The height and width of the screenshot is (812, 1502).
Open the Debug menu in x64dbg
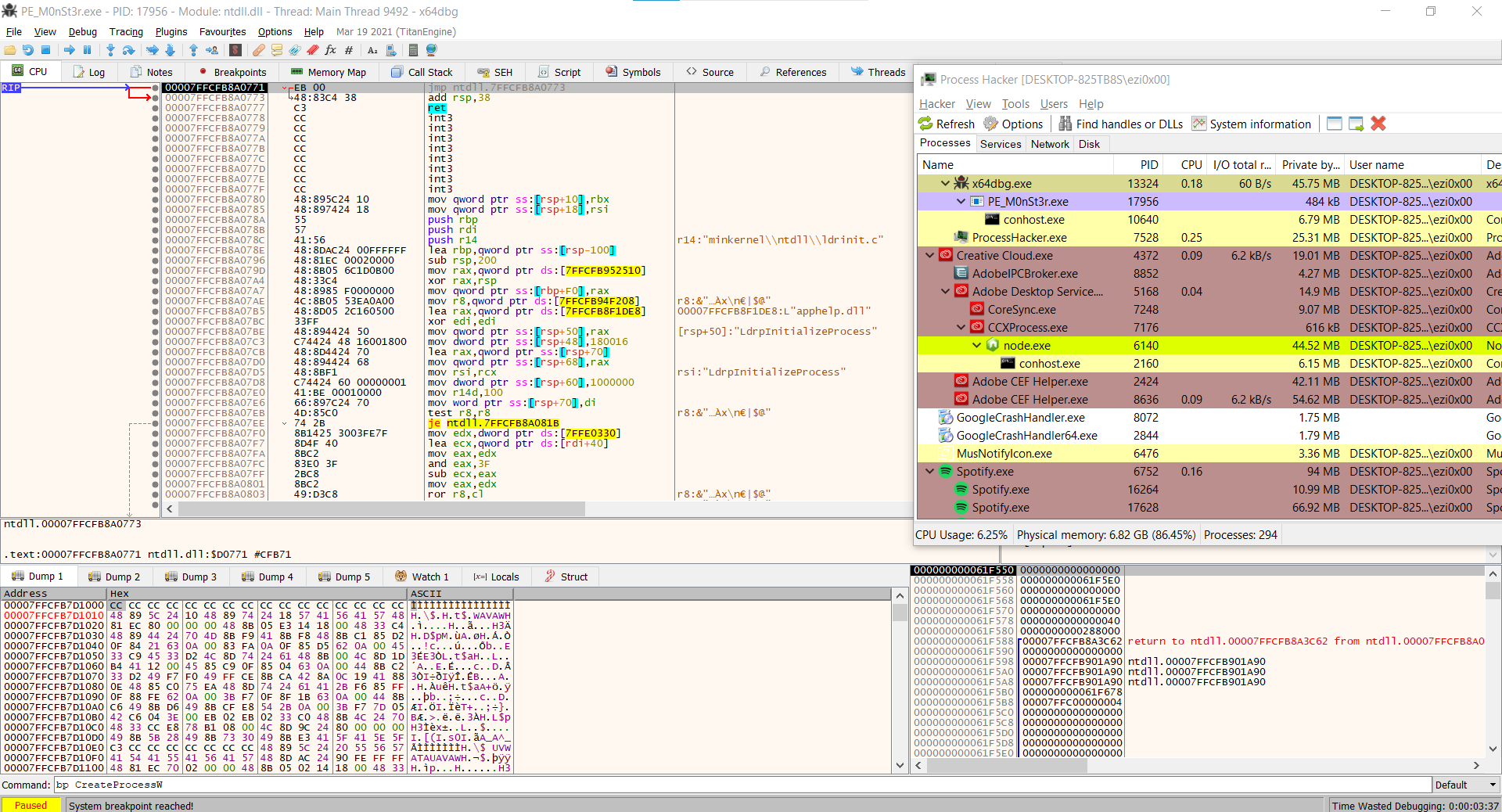tap(83, 31)
